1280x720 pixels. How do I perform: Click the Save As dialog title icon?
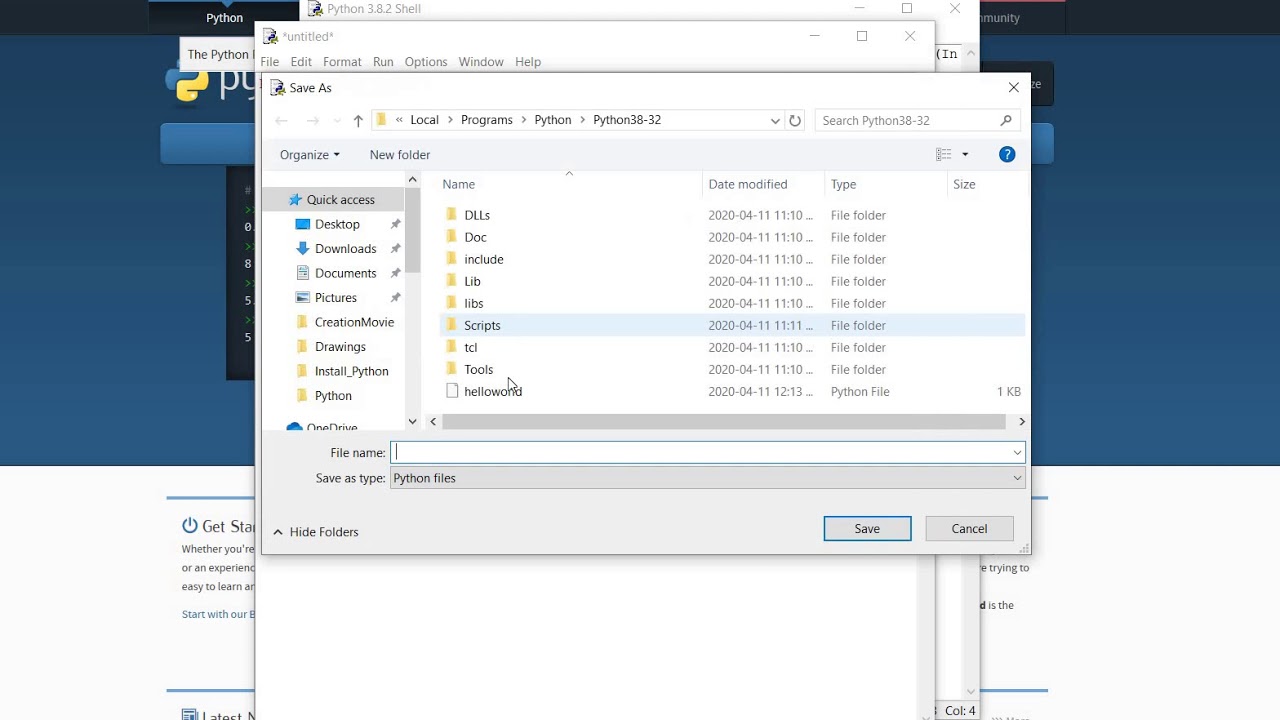(x=278, y=88)
